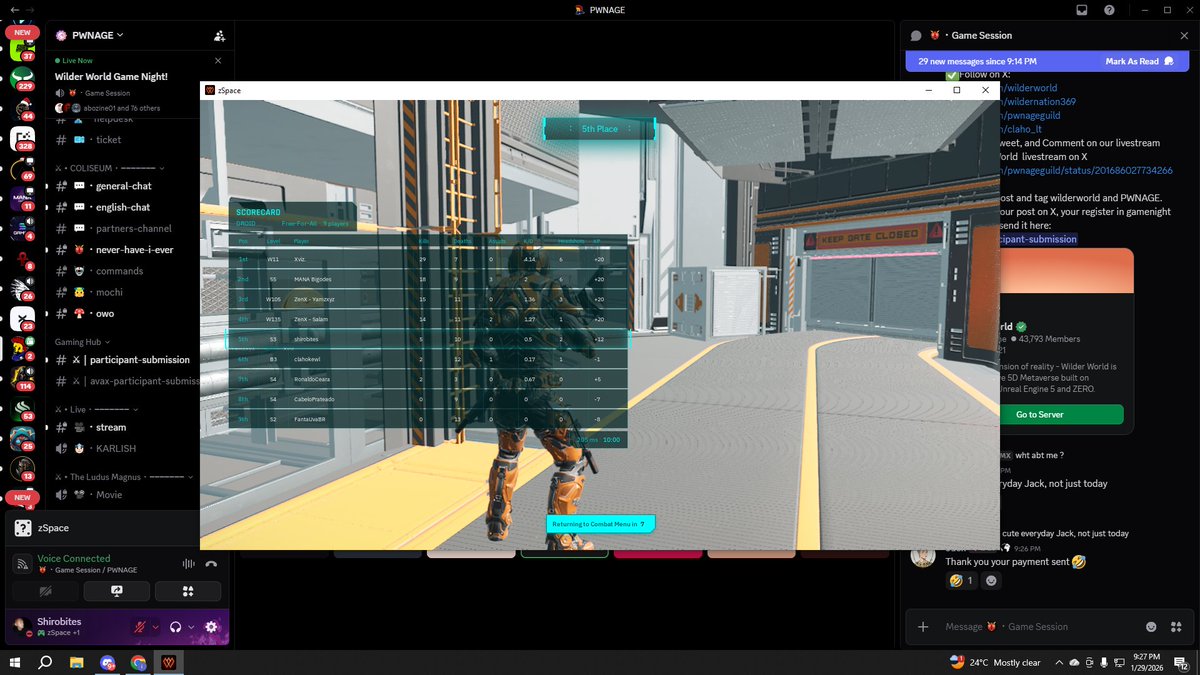Focus the Message Game Session input
Viewport: 1200px width, 675px height.
pos(1040,627)
